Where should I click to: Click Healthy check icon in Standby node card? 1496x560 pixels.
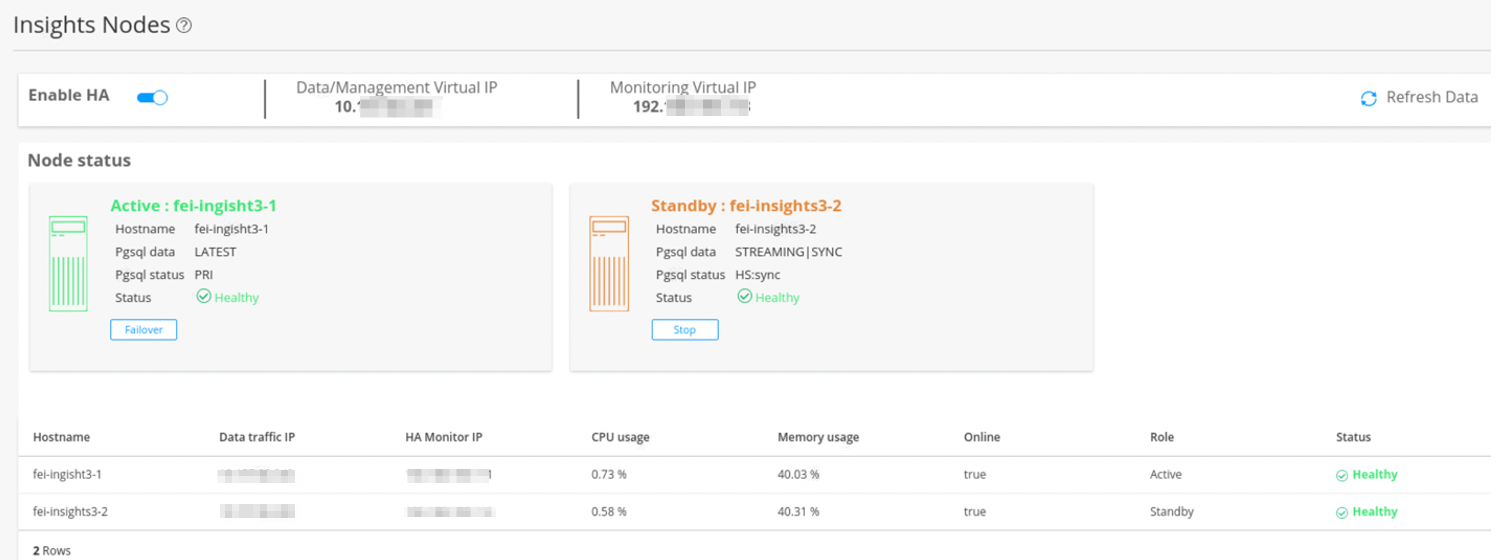coord(744,297)
